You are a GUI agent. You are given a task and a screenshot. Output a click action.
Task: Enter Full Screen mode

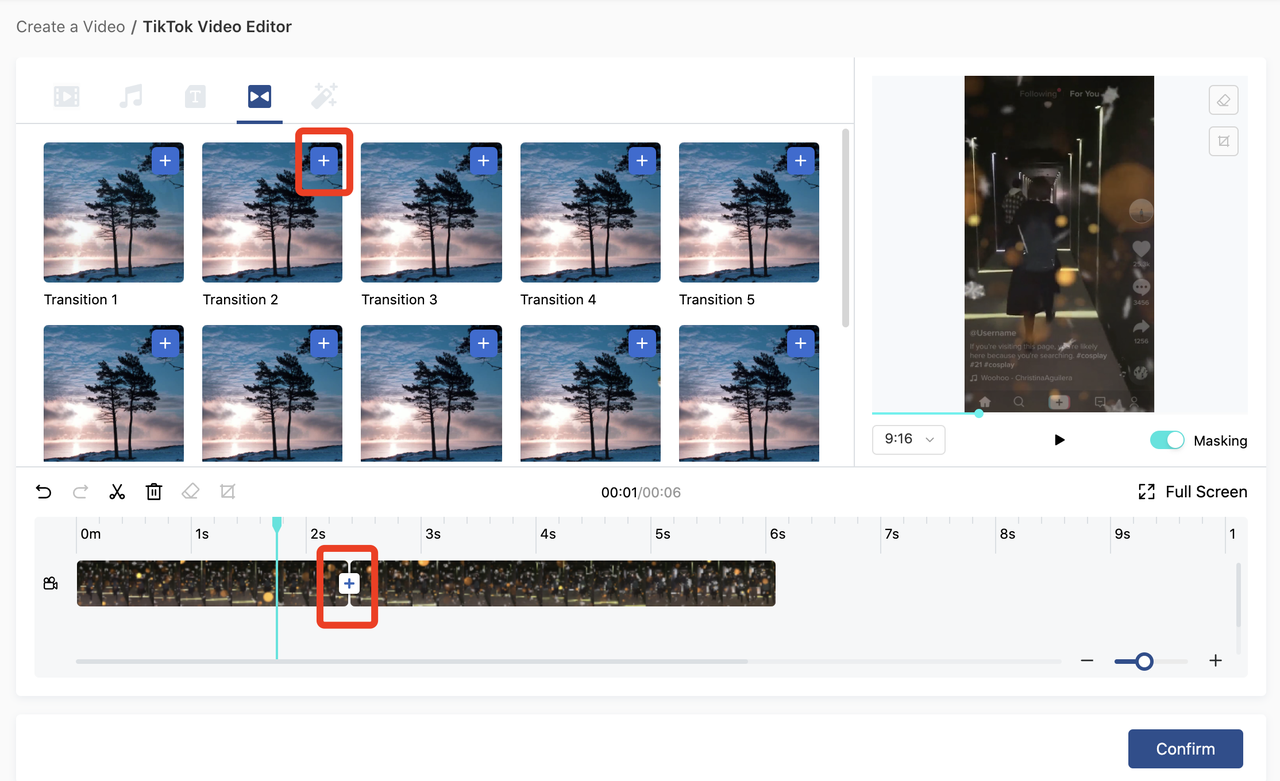click(x=1193, y=492)
